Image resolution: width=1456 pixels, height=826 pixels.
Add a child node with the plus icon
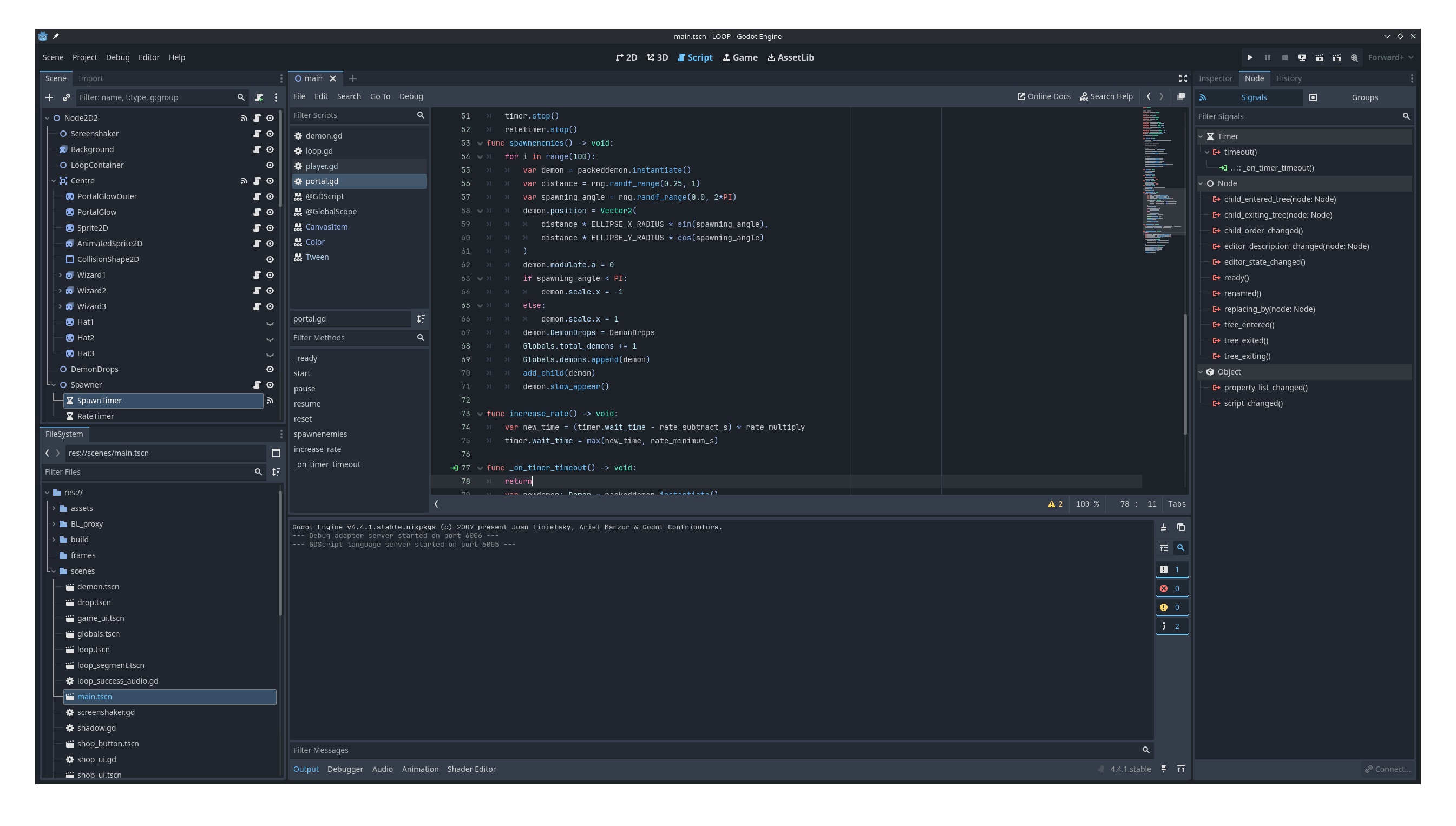point(49,97)
